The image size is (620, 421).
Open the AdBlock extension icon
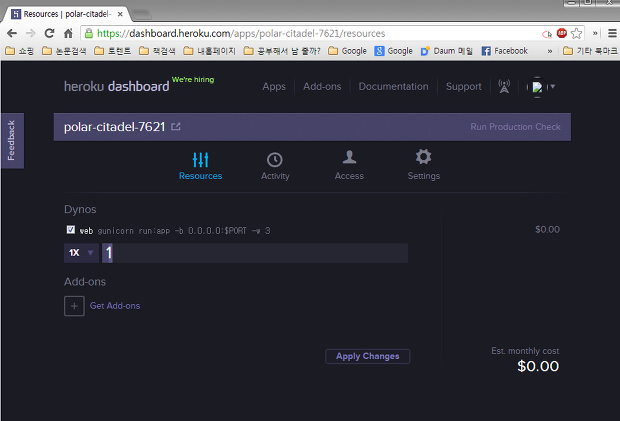pyautogui.click(x=561, y=33)
